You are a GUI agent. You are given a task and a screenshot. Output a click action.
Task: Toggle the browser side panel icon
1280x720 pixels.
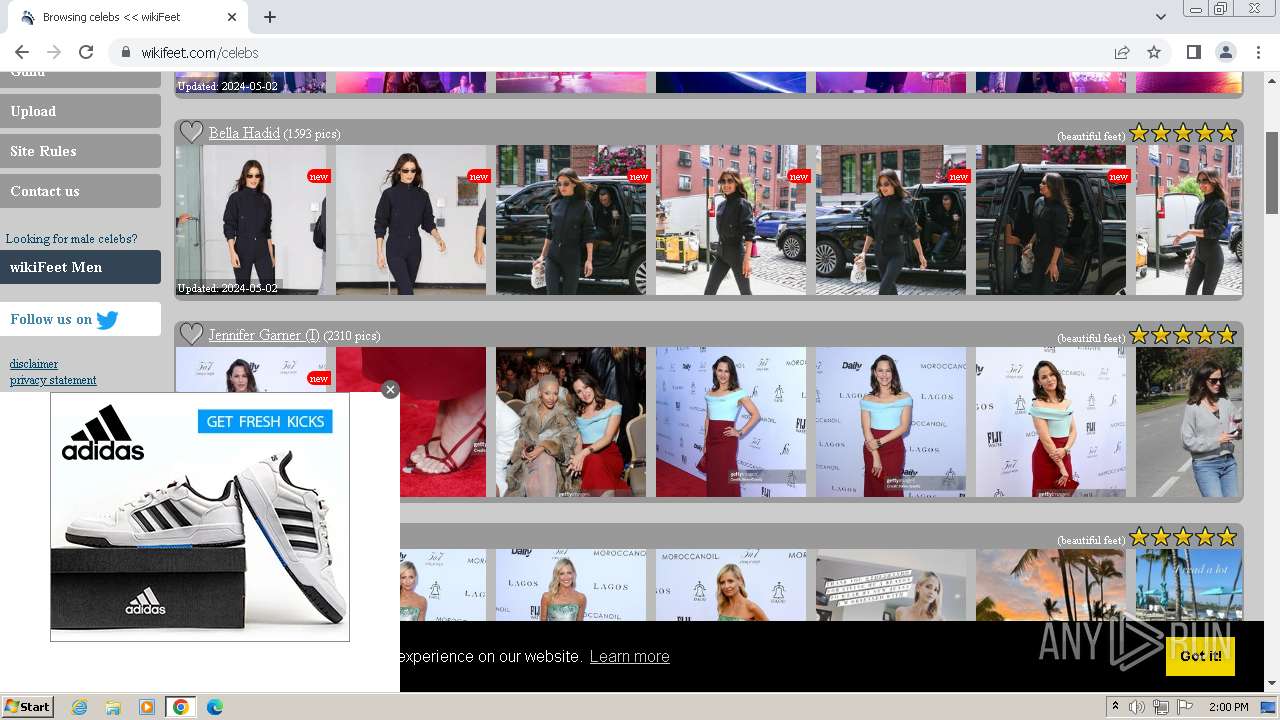tap(1193, 52)
